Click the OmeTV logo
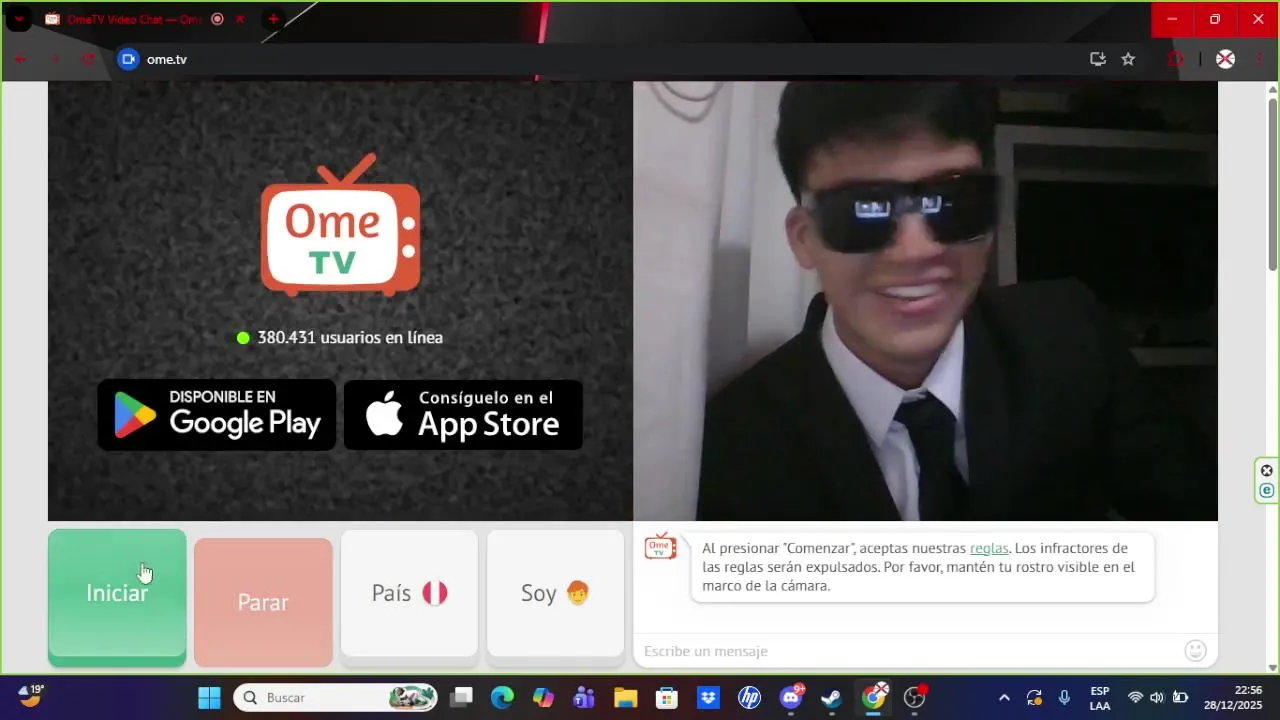Image resolution: width=1280 pixels, height=720 pixels. (x=341, y=225)
